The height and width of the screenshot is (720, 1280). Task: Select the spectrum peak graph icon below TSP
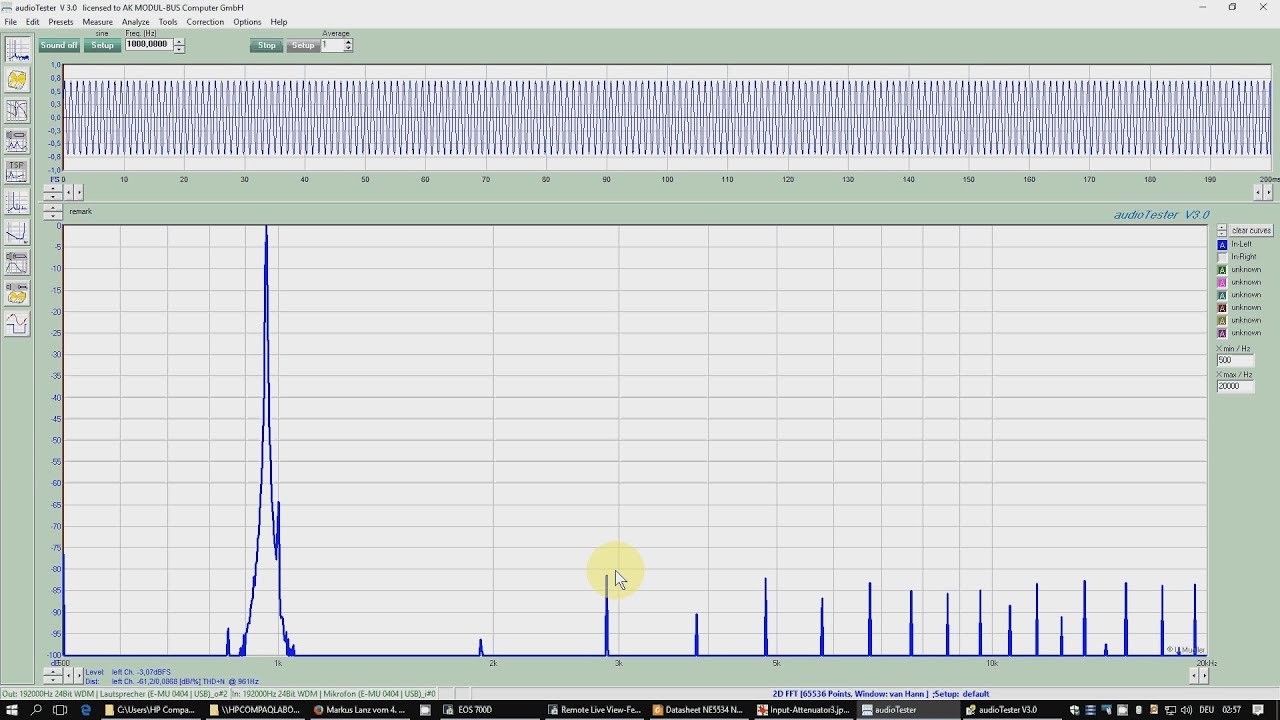[17, 202]
